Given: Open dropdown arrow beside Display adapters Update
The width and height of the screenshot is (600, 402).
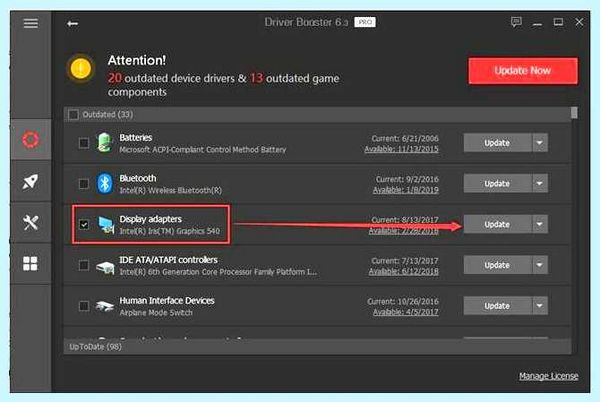Looking at the screenshot, I should coord(540,224).
